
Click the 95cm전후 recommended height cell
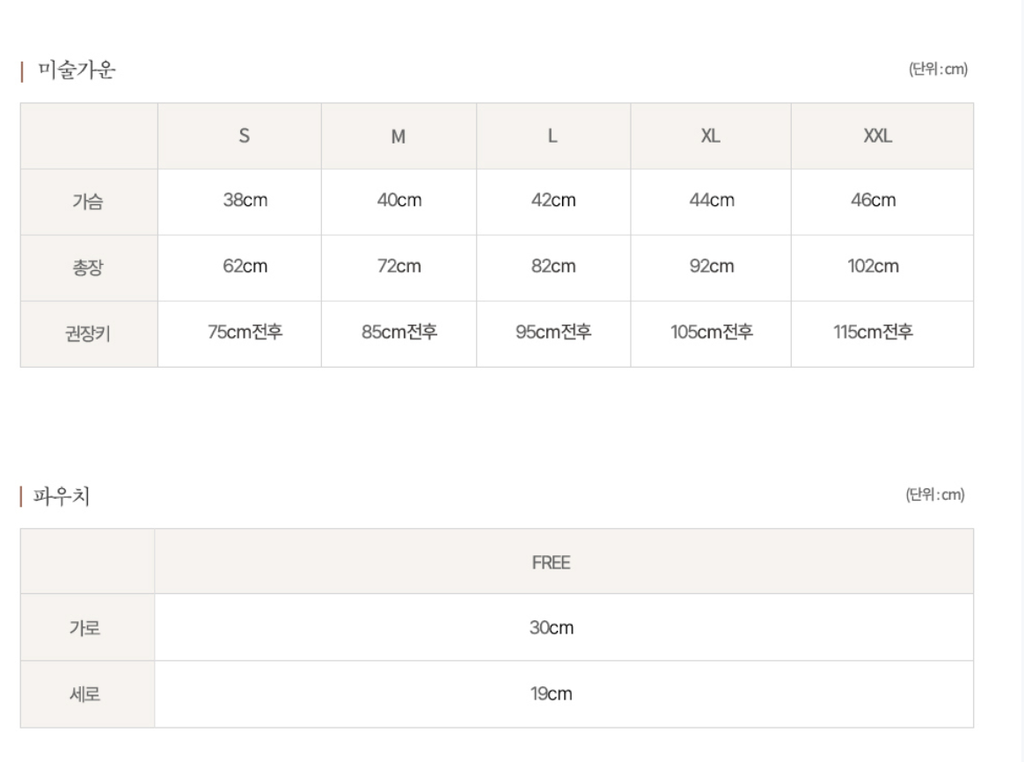tap(553, 332)
